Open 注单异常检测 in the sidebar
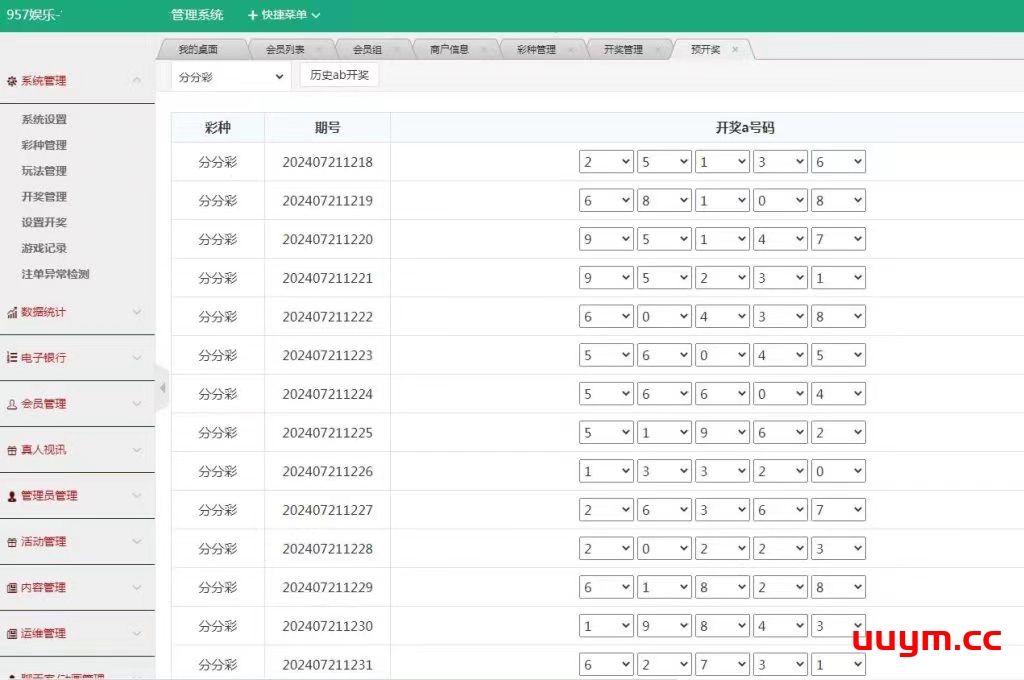 pos(55,274)
